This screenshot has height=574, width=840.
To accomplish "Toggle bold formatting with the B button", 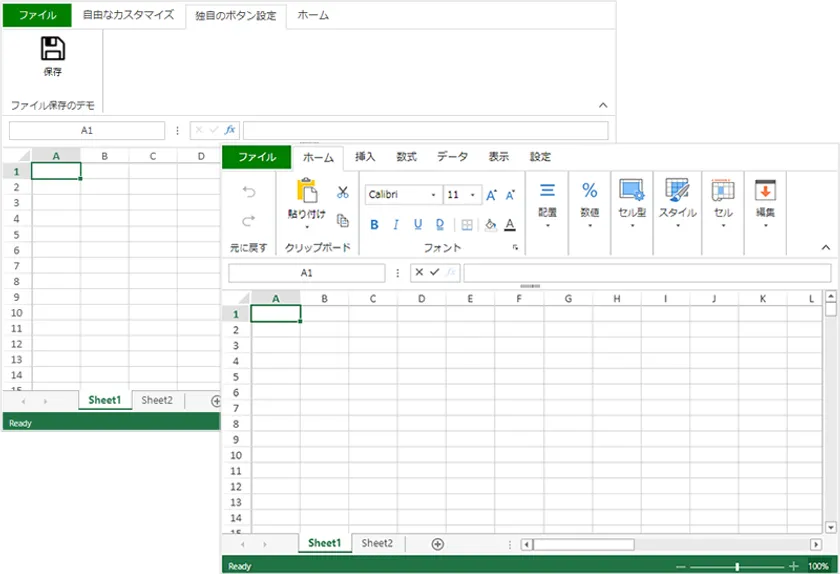I will click(x=375, y=225).
